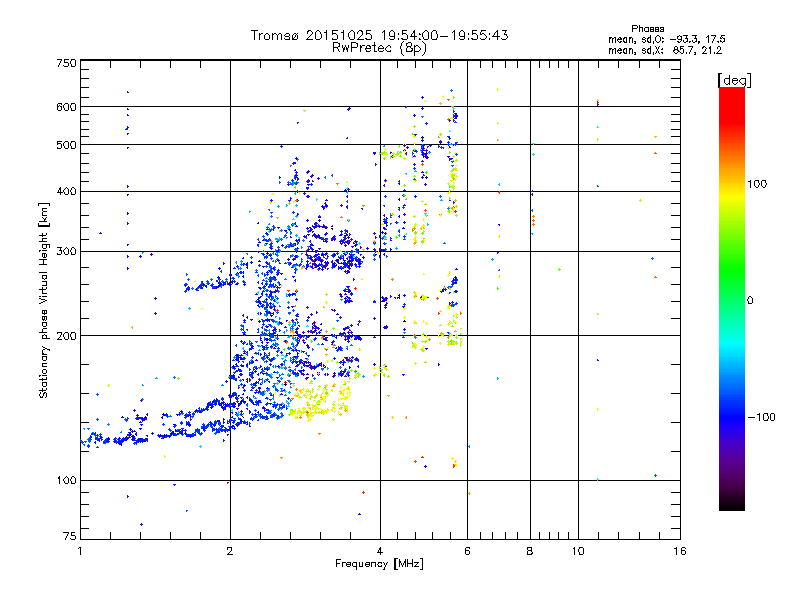
Task: Click the y-axis label '75'
Action: click(70, 536)
